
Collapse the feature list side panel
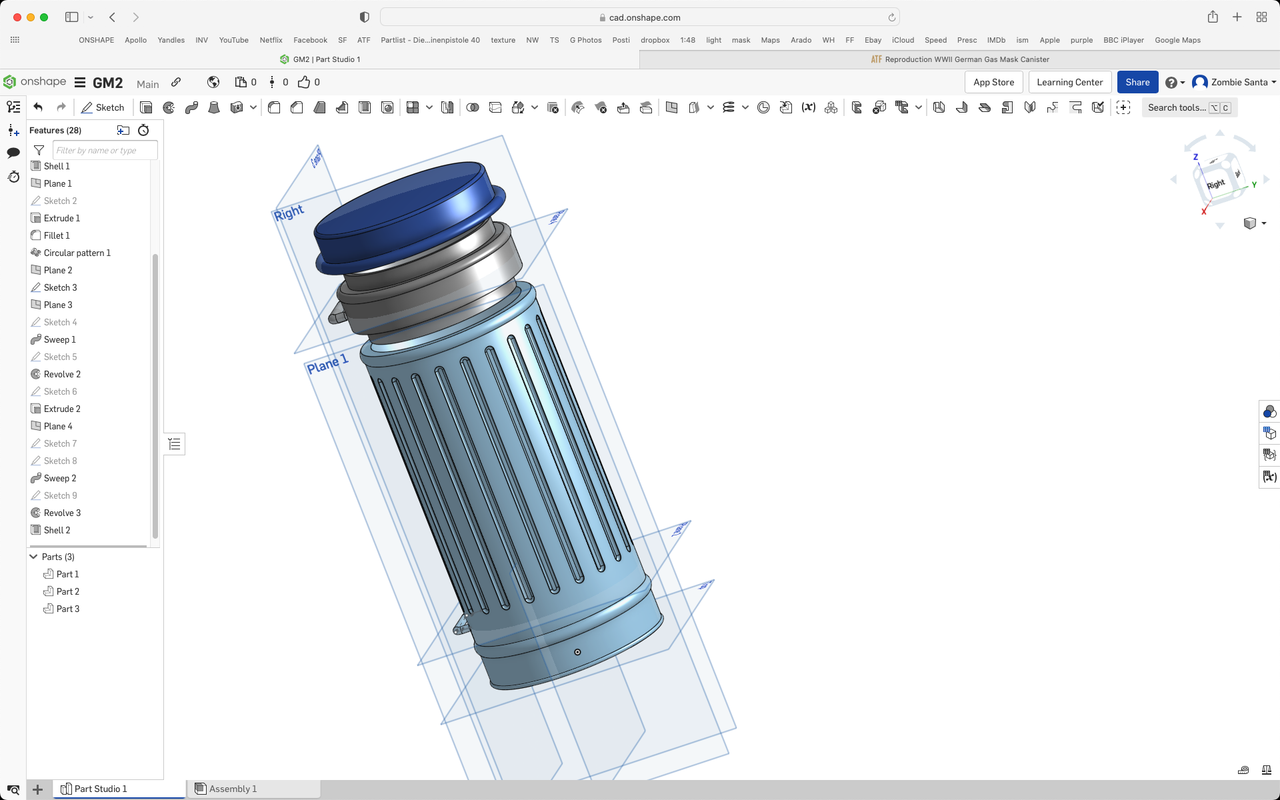click(x=175, y=443)
